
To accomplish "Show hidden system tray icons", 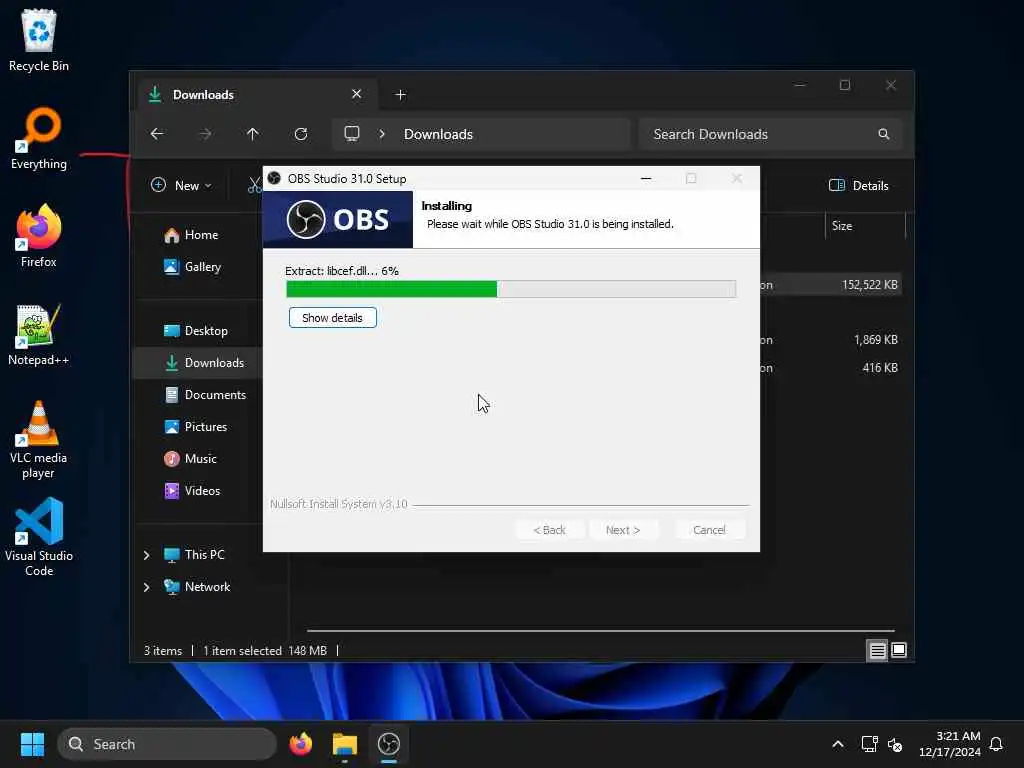I will (838, 744).
